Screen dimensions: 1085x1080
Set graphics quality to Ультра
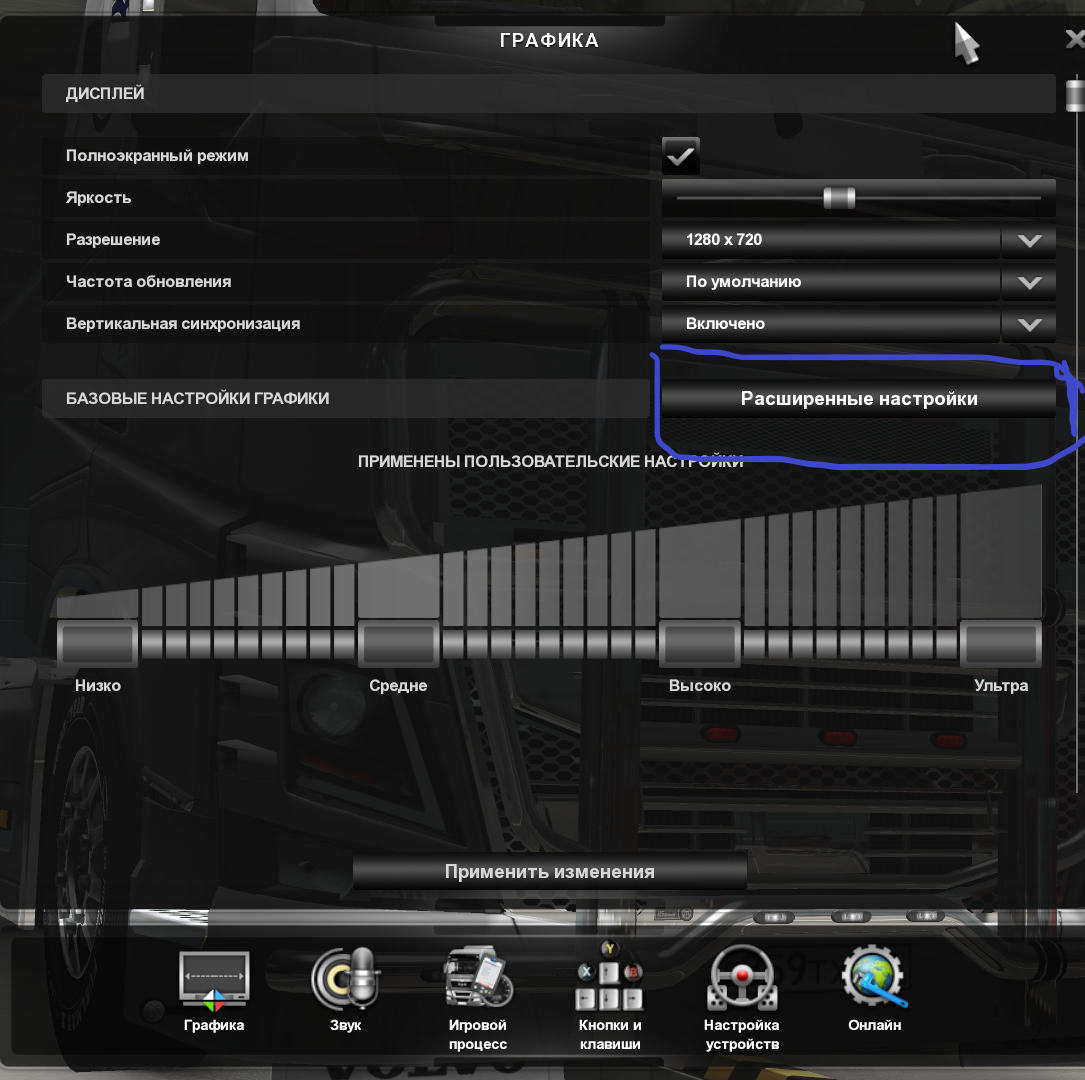pyautogui.click(x=1001, y=643)
